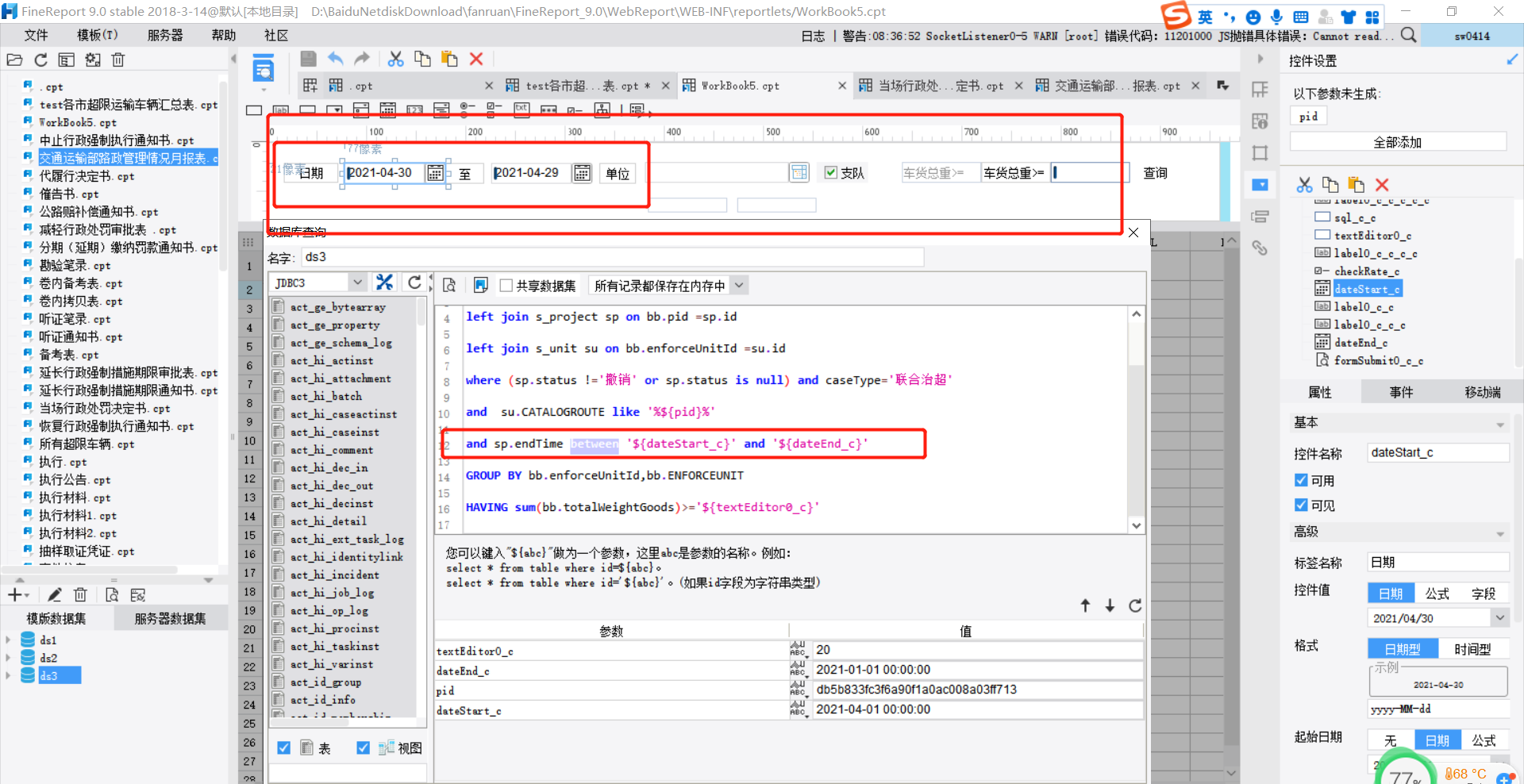Image resolution: width=1524 pixels, height=784 pixels.
Task: Click the search magnifier in top bar
Action: [1408, 35]
